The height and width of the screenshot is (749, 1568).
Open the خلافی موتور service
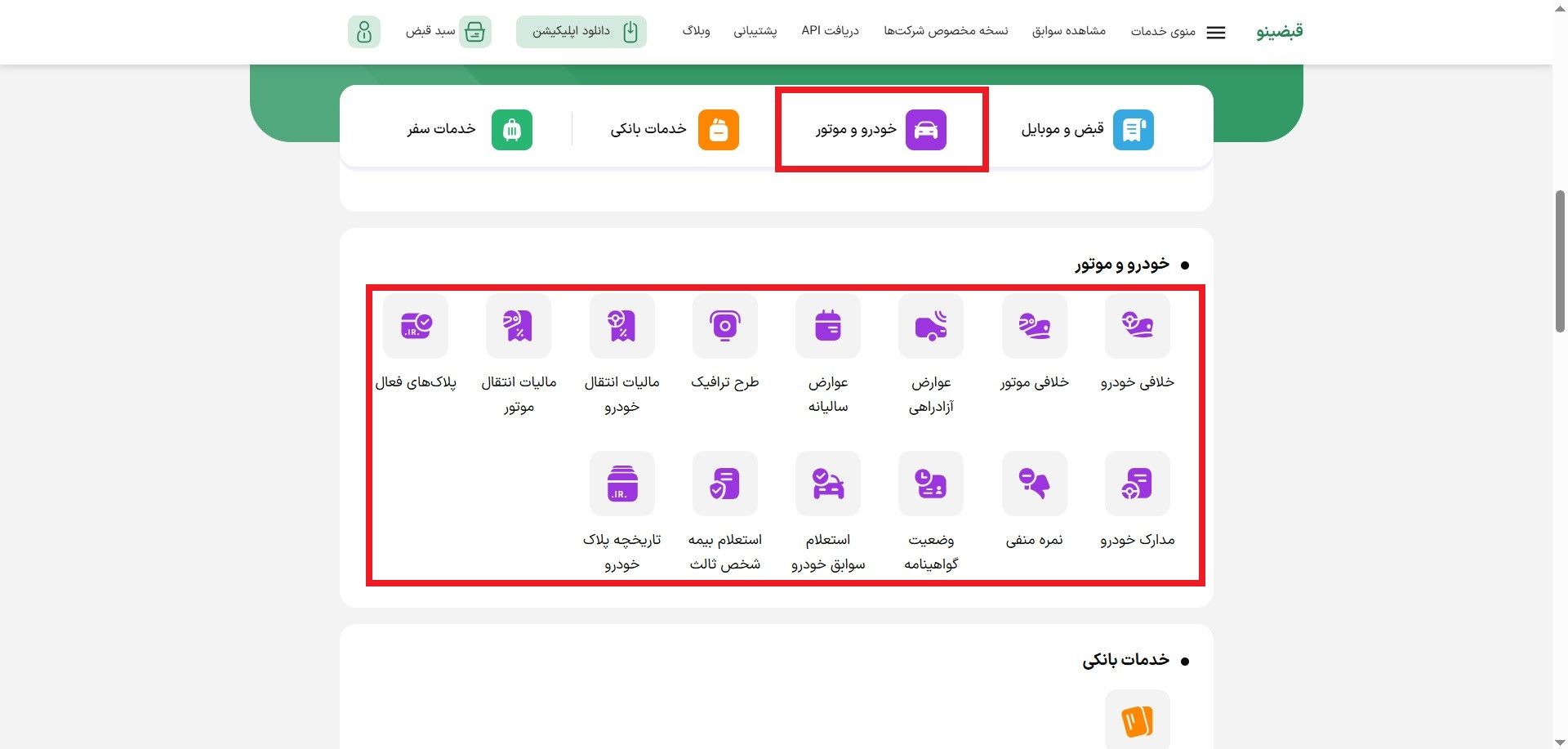pos(1034,325)
